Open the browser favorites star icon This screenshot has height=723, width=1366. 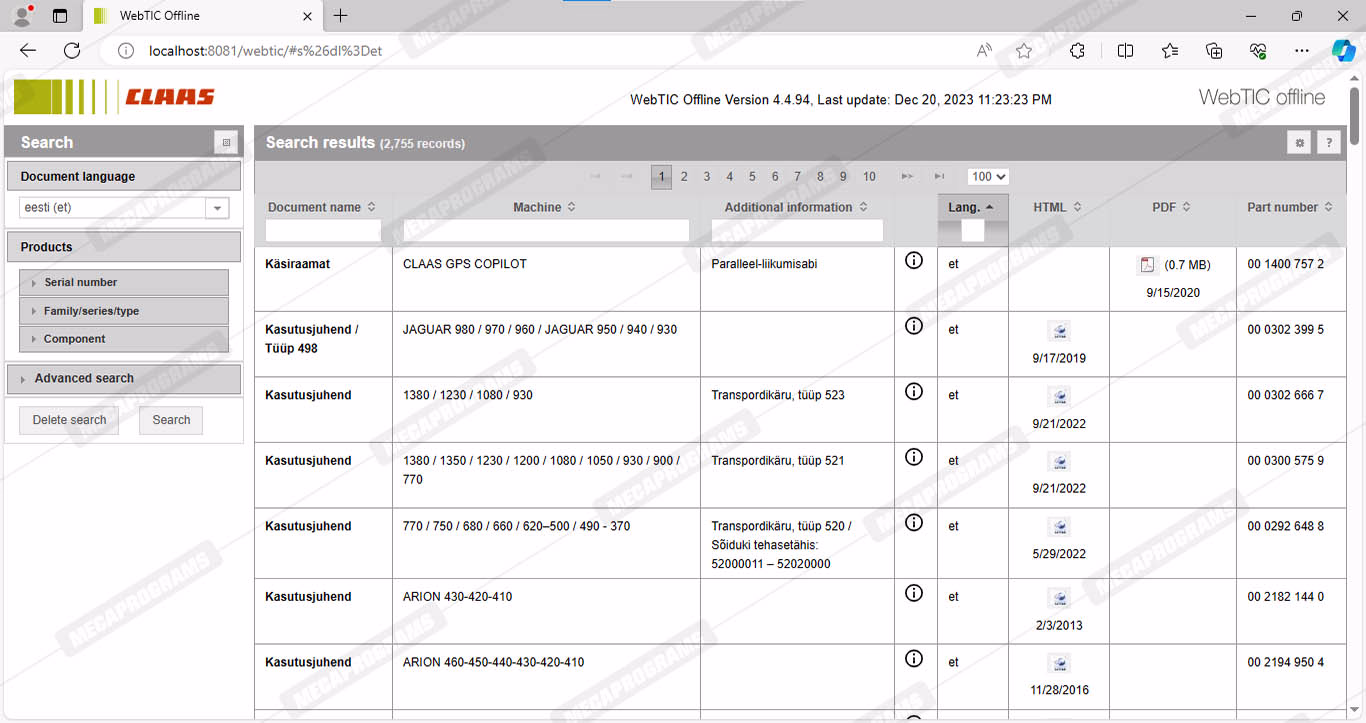(x=1023, y=51)
